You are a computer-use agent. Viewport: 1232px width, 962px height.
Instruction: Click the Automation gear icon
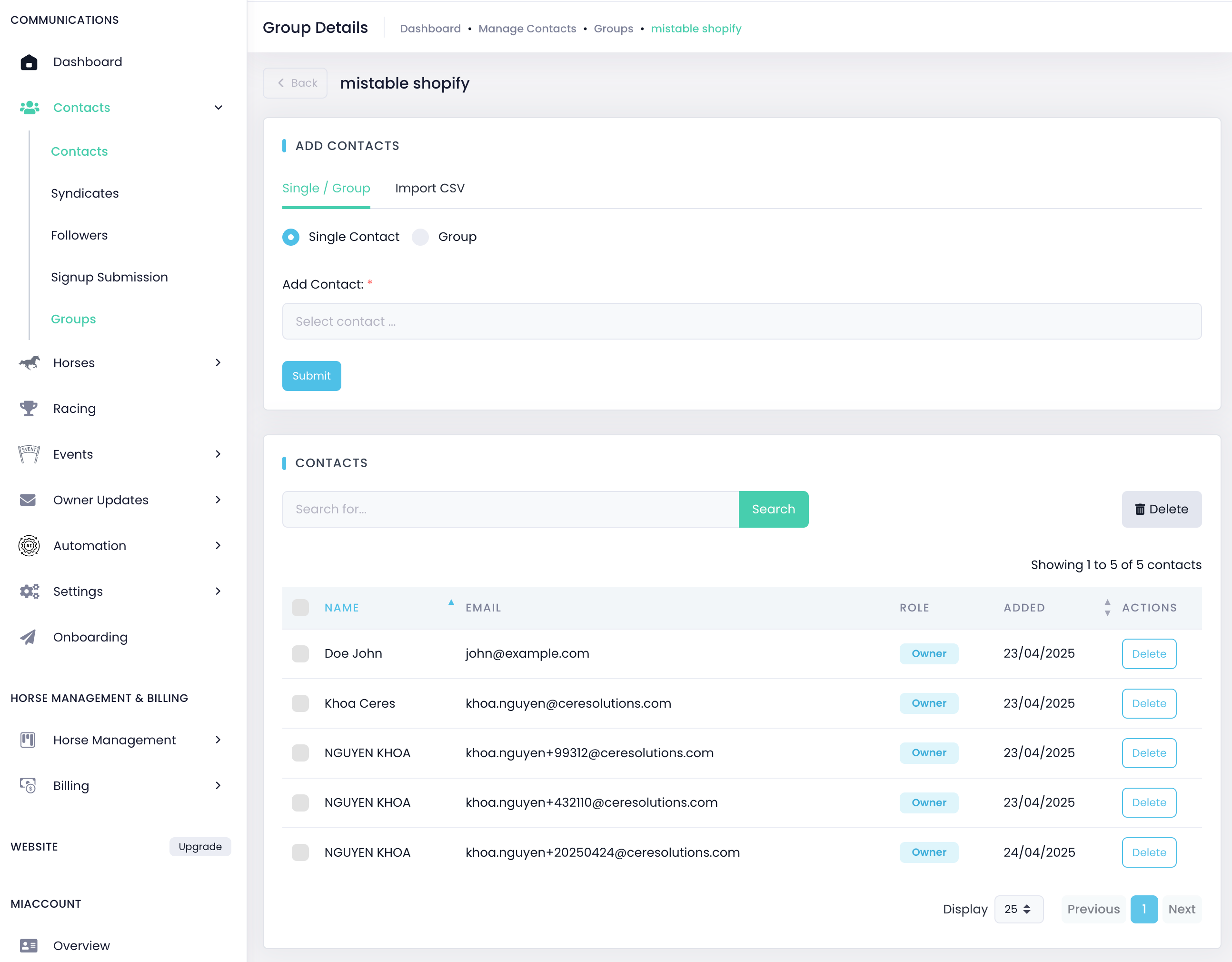tap(29, 546)
